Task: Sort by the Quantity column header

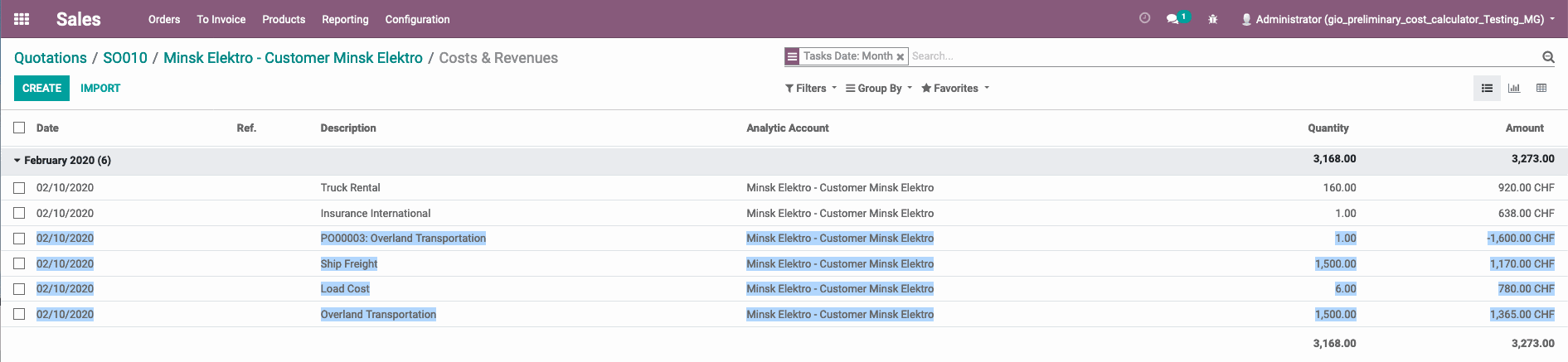Action: click(x=1328, y=128)
